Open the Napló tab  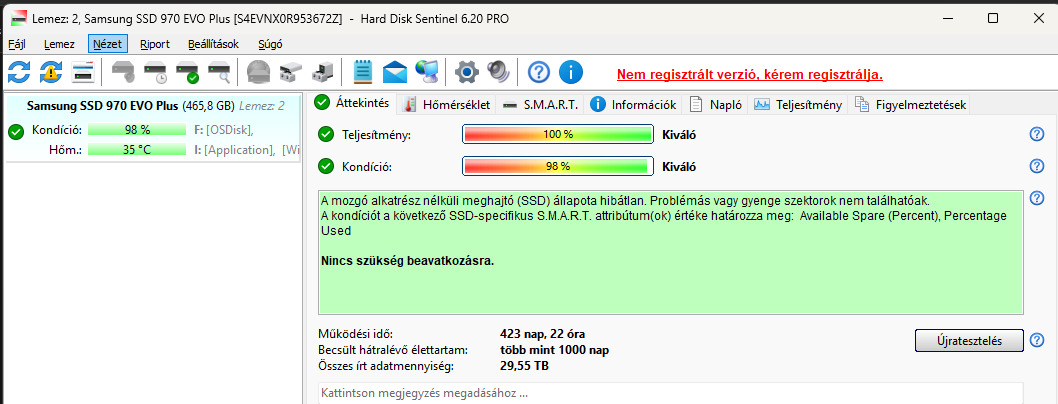tap(716, 105)
